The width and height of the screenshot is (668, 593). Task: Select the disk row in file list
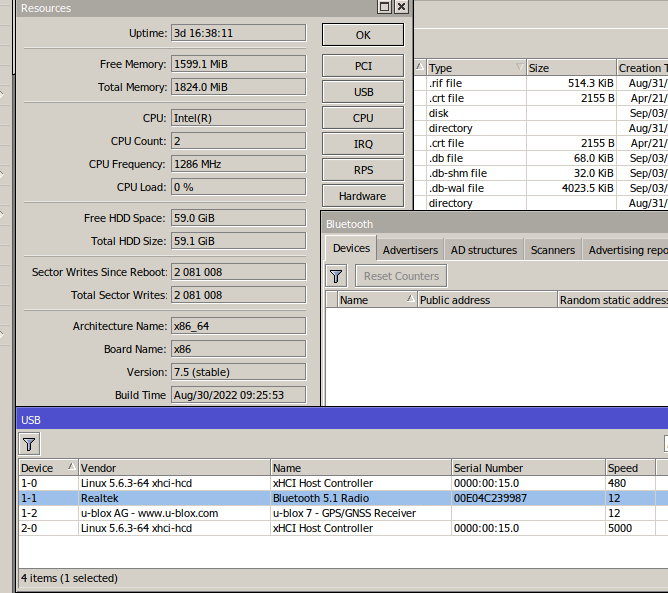(541, 113)
